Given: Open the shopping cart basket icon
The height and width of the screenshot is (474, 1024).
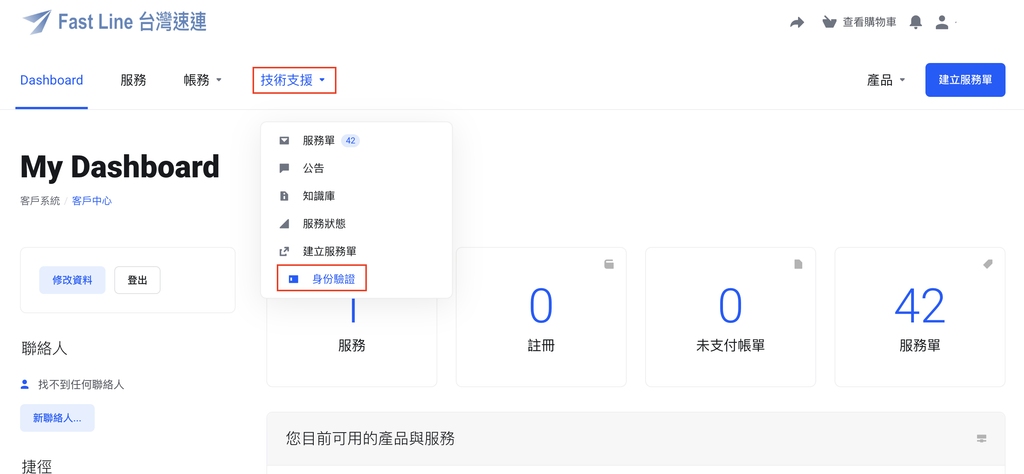Looking at the screenshot, I should [829, 23].
